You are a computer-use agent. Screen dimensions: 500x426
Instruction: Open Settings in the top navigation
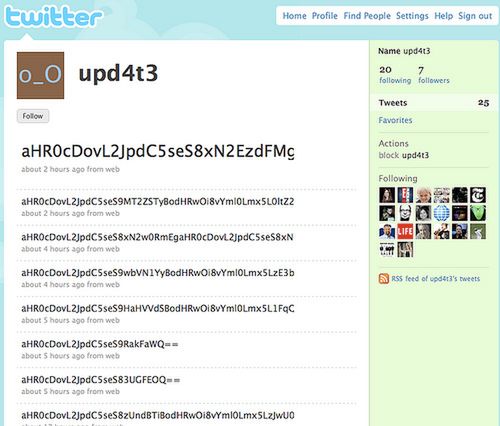click(412, 16)
